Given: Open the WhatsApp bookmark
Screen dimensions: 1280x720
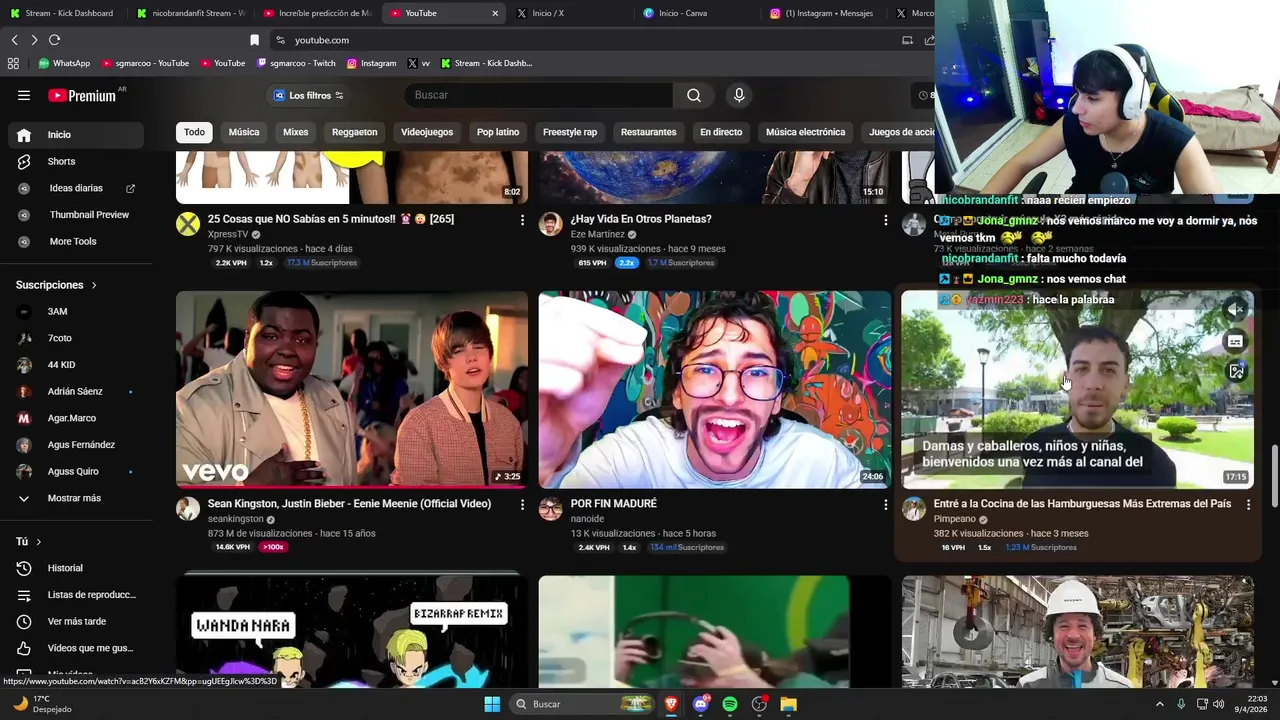Looking at the screenshot, I should (x=64, y=63).
